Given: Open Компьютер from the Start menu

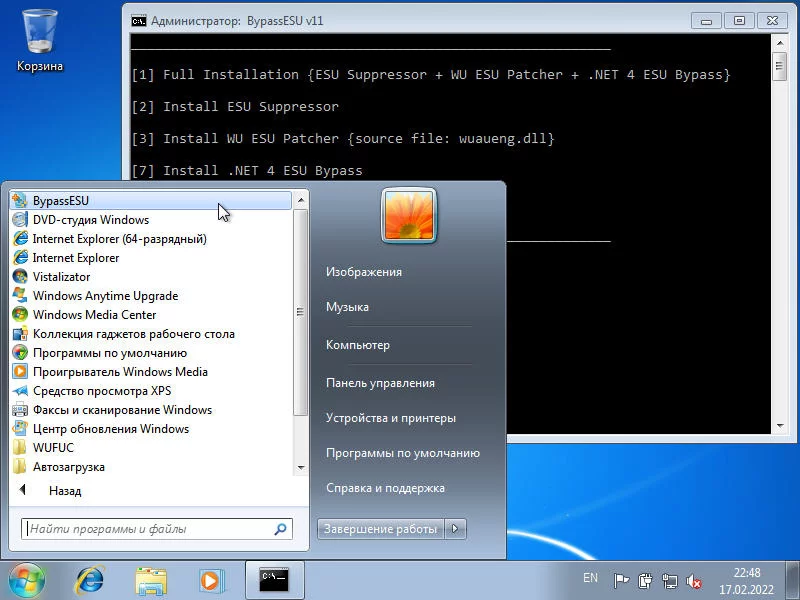Looking at the screenshot, I should click(358, 345).
